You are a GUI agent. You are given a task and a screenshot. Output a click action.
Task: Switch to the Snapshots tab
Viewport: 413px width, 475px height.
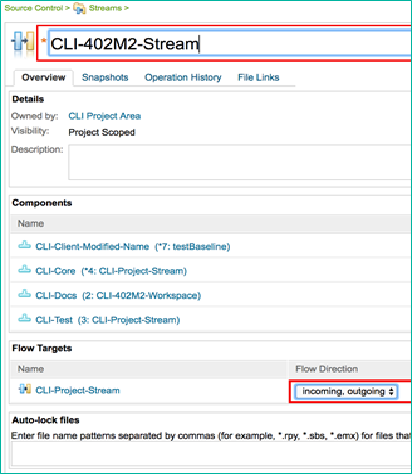point(105,77)
